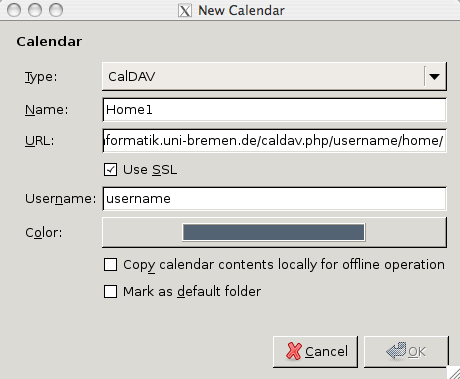Click the X11 icon in title bar
The width and height of the screenshot is (460, 379).
tap(185, 11)
